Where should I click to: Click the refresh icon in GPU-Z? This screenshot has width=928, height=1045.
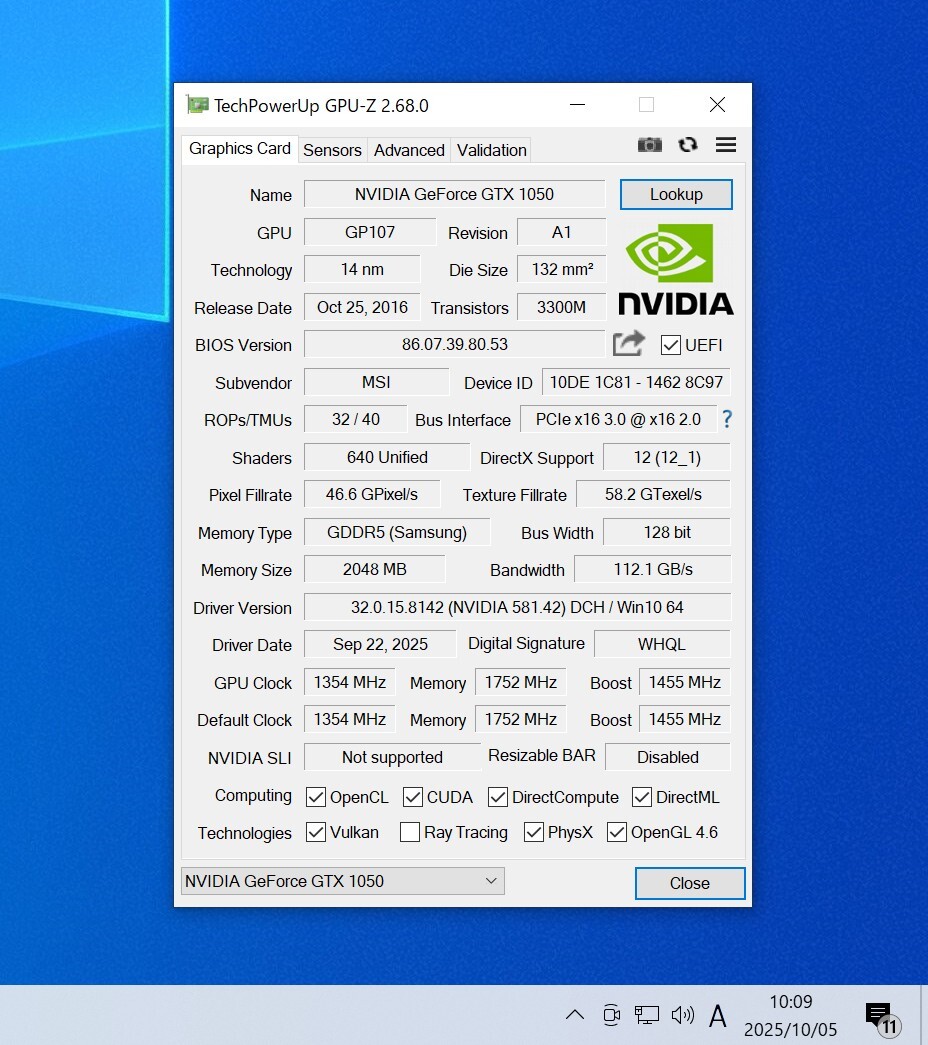tap(688, 145)
